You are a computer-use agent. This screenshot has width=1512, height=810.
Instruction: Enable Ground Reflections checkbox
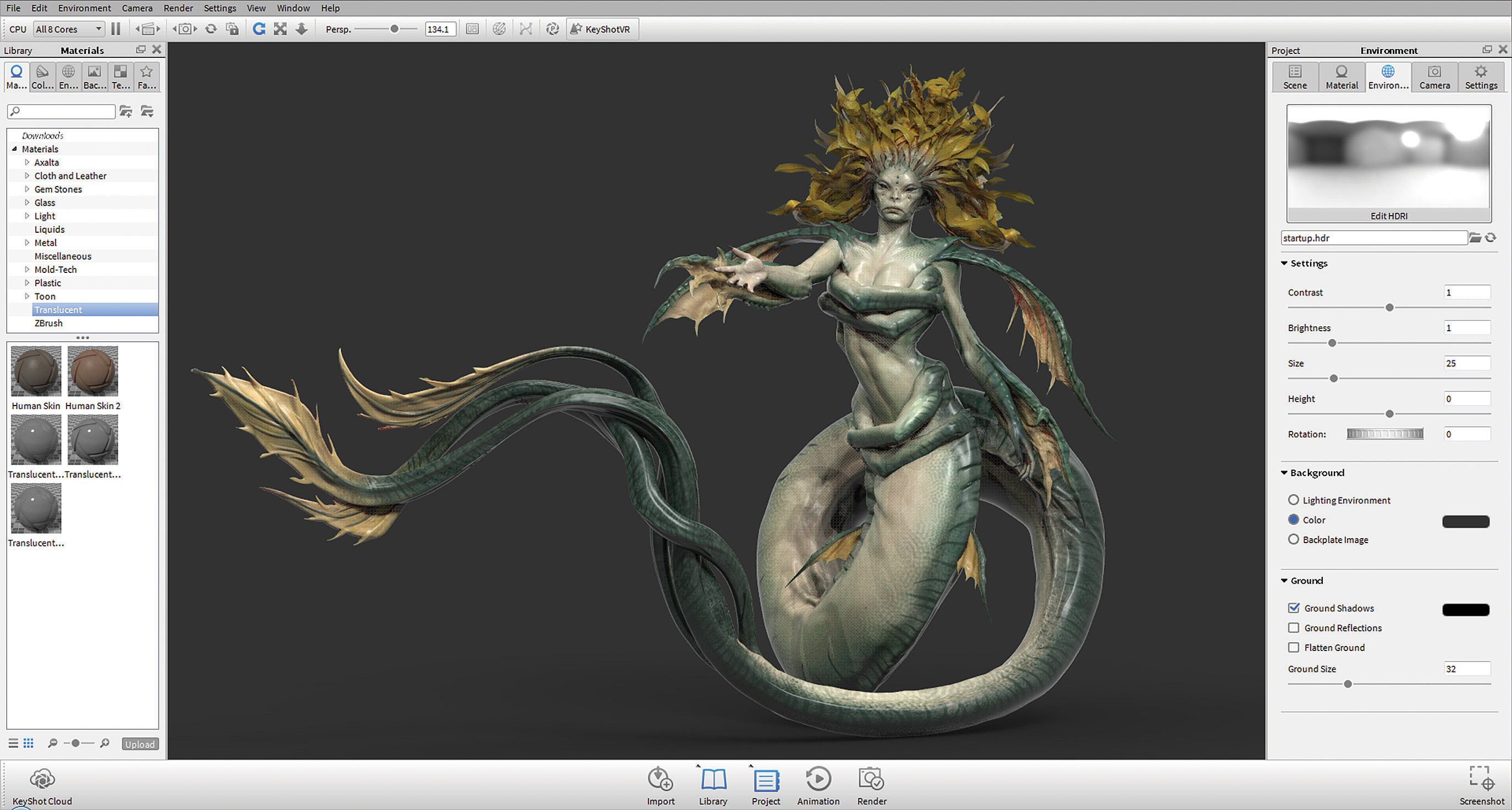pyautogui.click(x=1294, y=627)
